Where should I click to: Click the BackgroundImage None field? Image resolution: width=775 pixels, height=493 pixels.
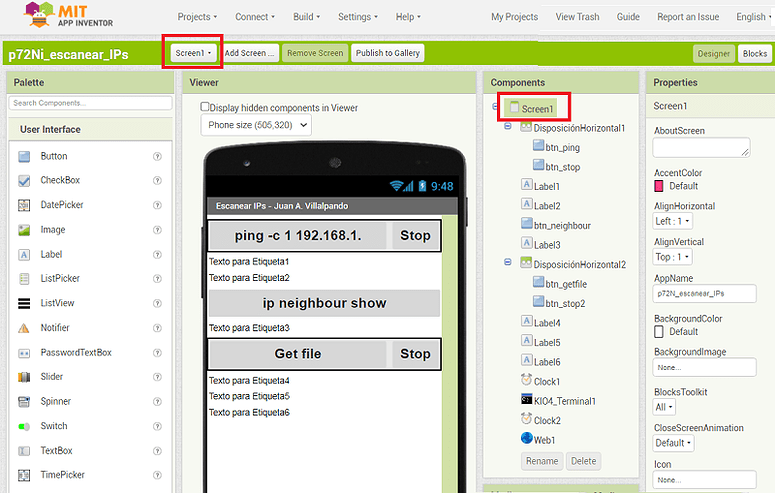pos(704,367)
